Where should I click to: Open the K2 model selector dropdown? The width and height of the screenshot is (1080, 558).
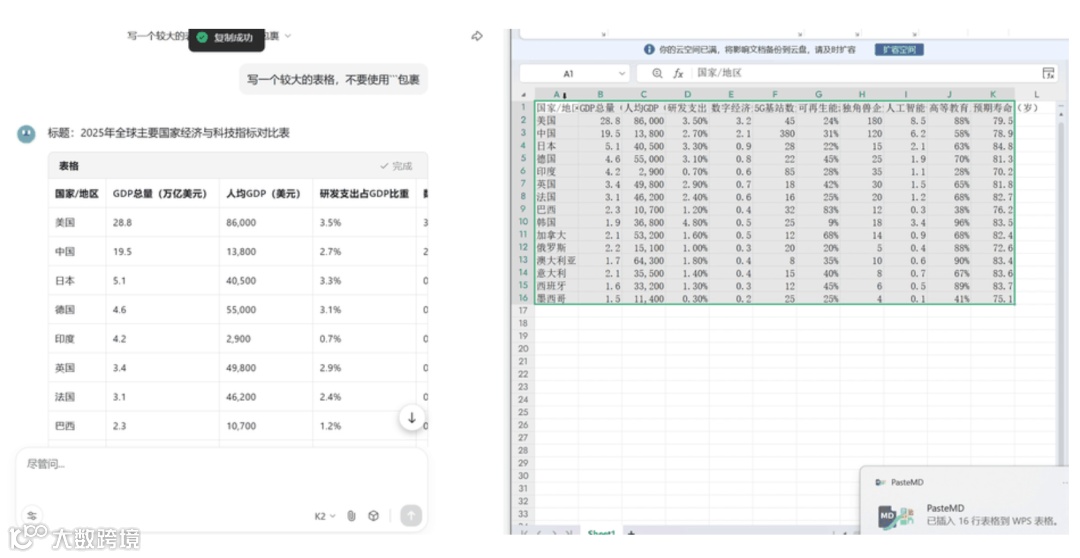click(x=325, y=516)
